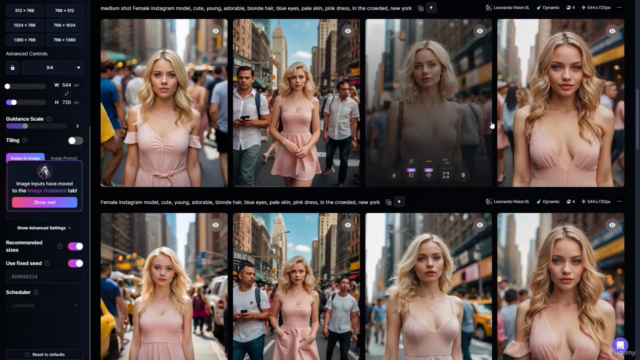Open Tiling help info icon
Image resolution: width=640 pixels, height=360 pixels.
coord(24,140)
